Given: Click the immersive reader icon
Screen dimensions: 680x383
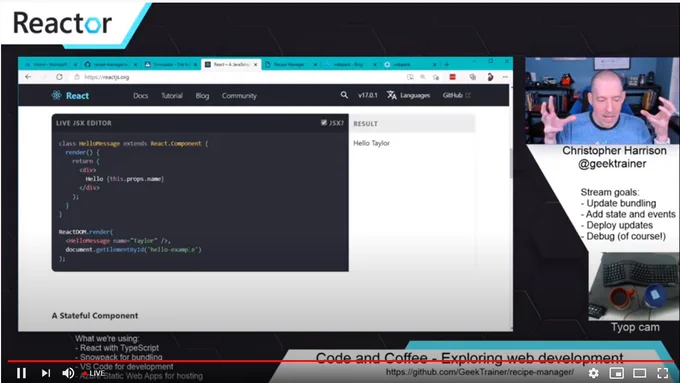Looking at the screenshot, I should tap(410, 77).
